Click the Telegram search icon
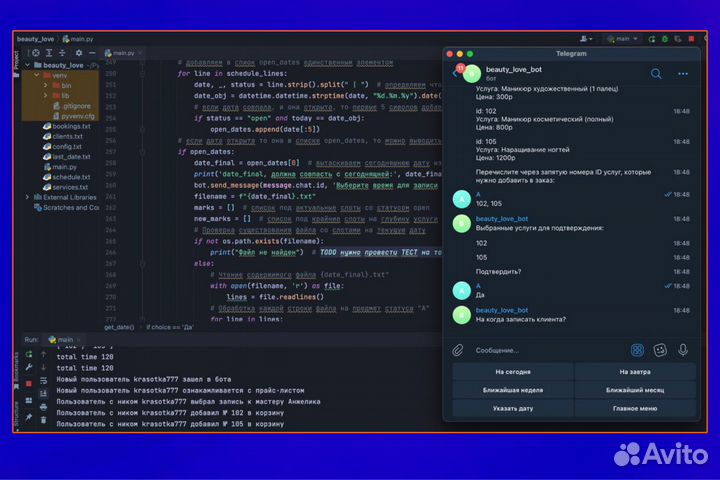The height and width of the screenshot is (480, 720). [x=656, y=73]
